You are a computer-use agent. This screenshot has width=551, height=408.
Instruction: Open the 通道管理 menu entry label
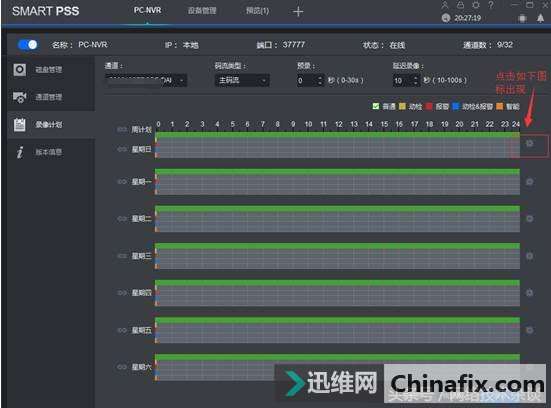(49, 97)
